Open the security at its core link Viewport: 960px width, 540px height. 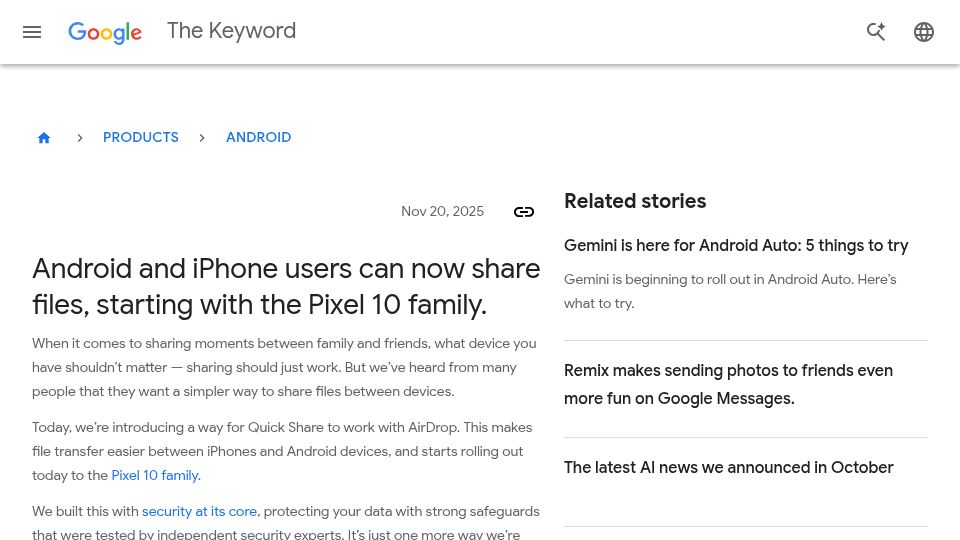[200, 511]
